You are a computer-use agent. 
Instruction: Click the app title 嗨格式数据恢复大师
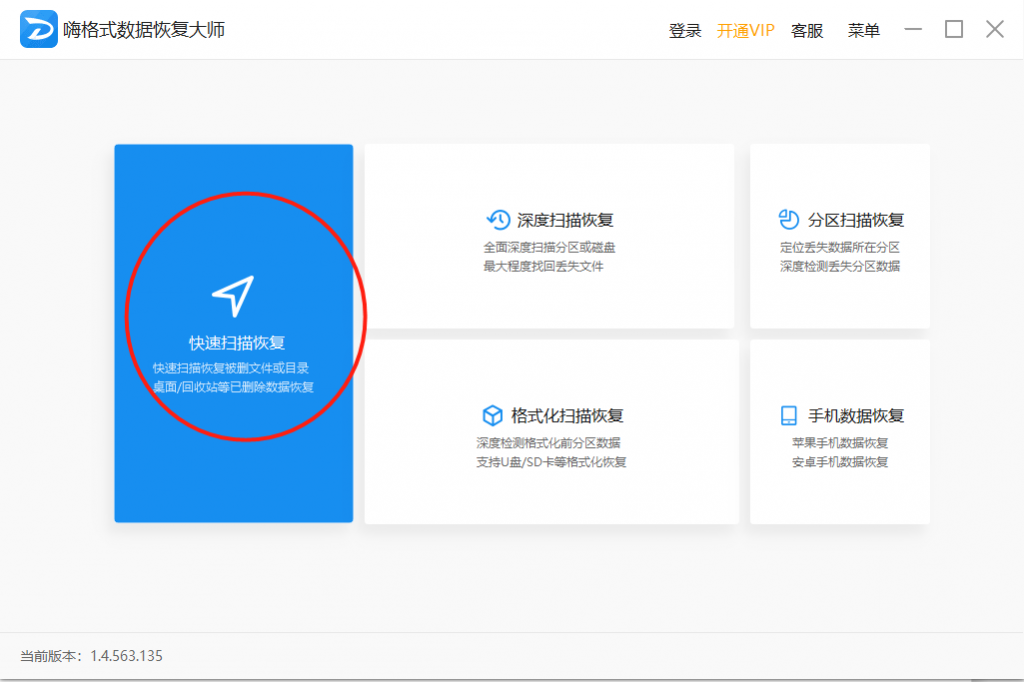click(144, 30)
